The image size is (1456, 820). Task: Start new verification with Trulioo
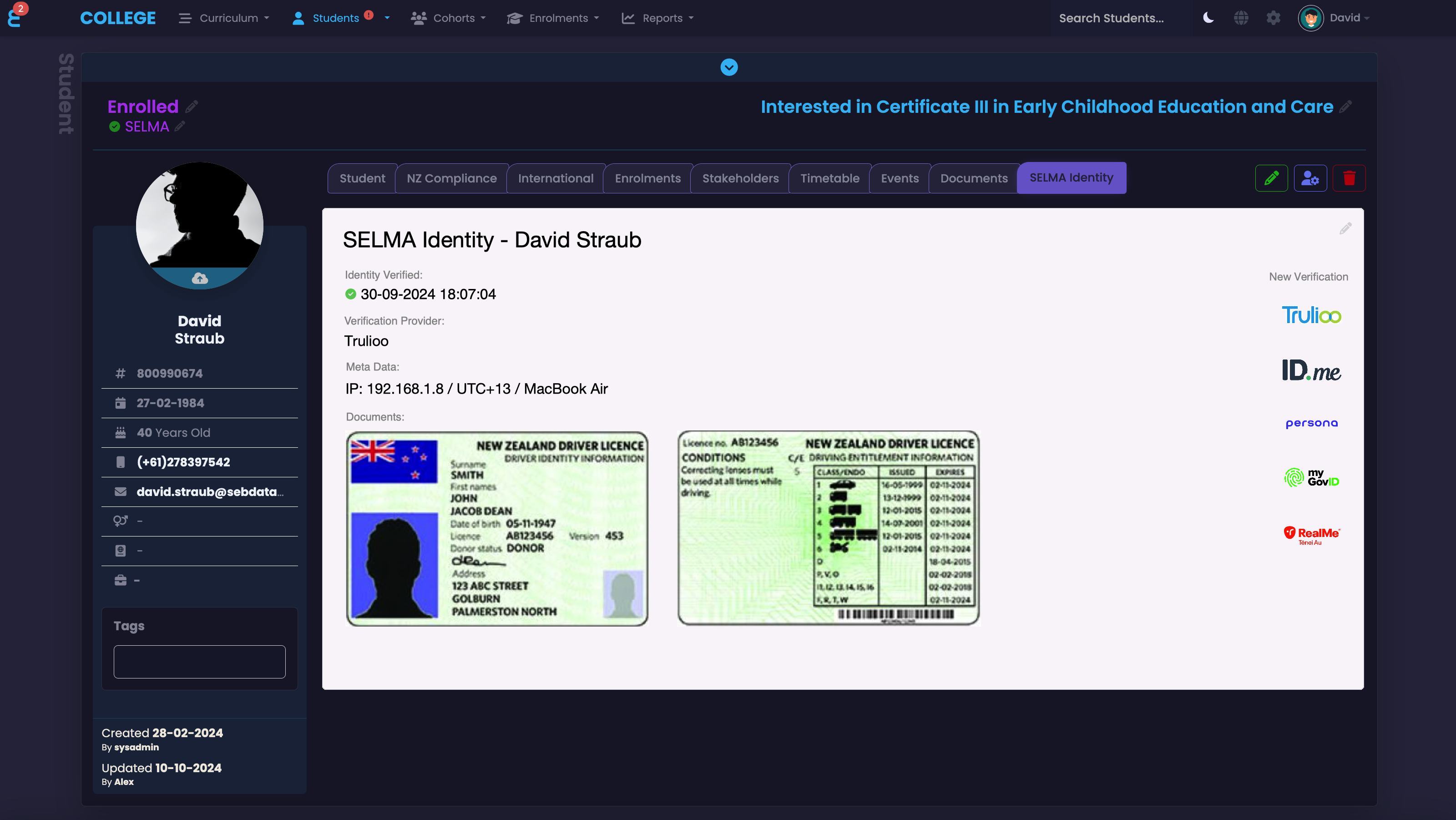point(1311,315)
